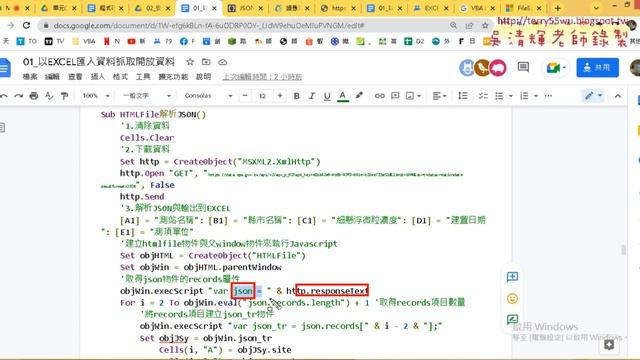Click the insert link icon

[380, 96]
